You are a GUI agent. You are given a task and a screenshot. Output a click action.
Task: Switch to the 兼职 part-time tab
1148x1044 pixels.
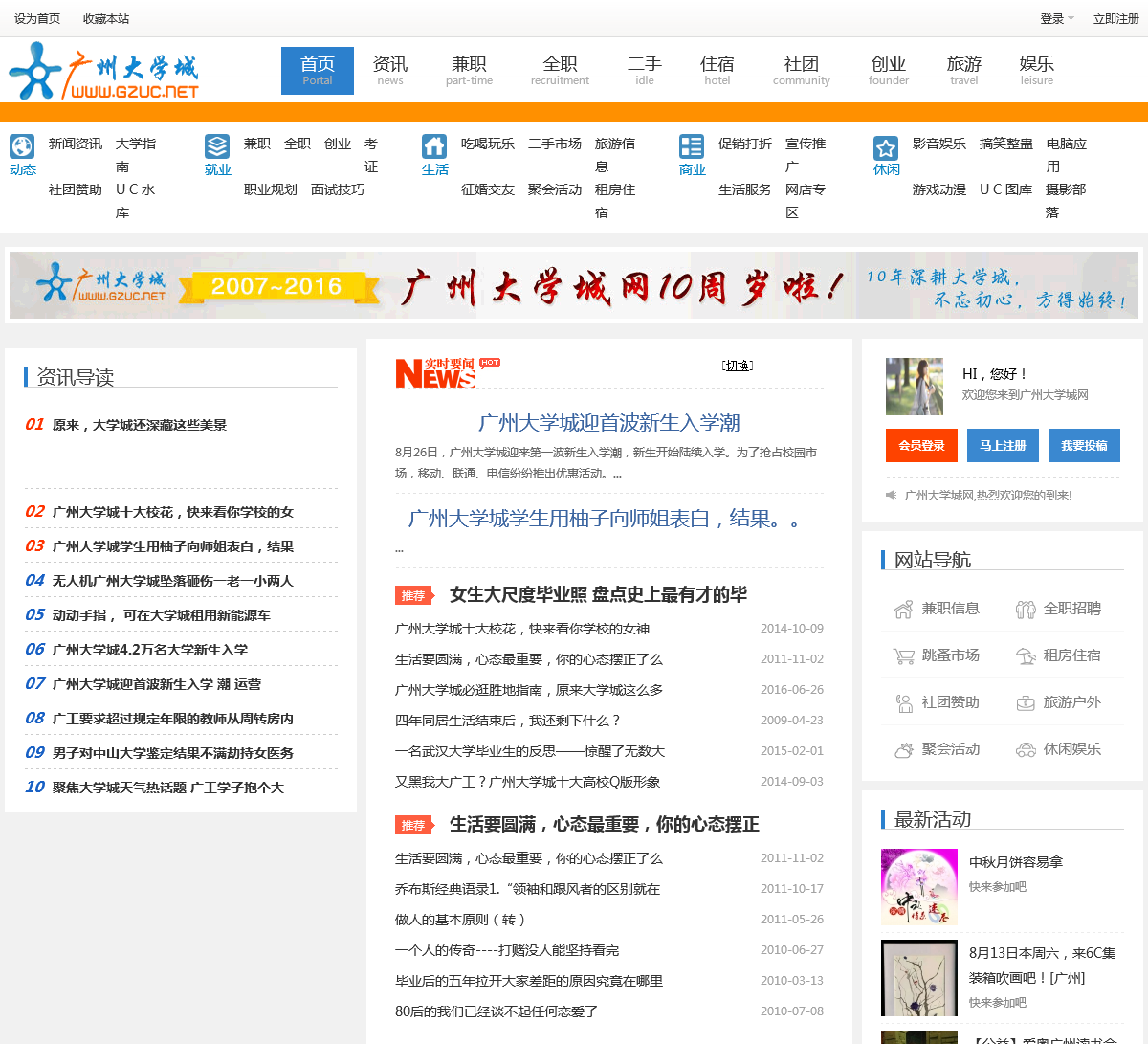pyautogui.click(x=469, y=71)
